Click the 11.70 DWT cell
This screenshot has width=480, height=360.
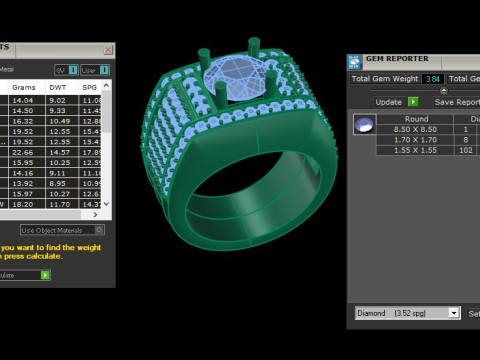pos(62,204)
